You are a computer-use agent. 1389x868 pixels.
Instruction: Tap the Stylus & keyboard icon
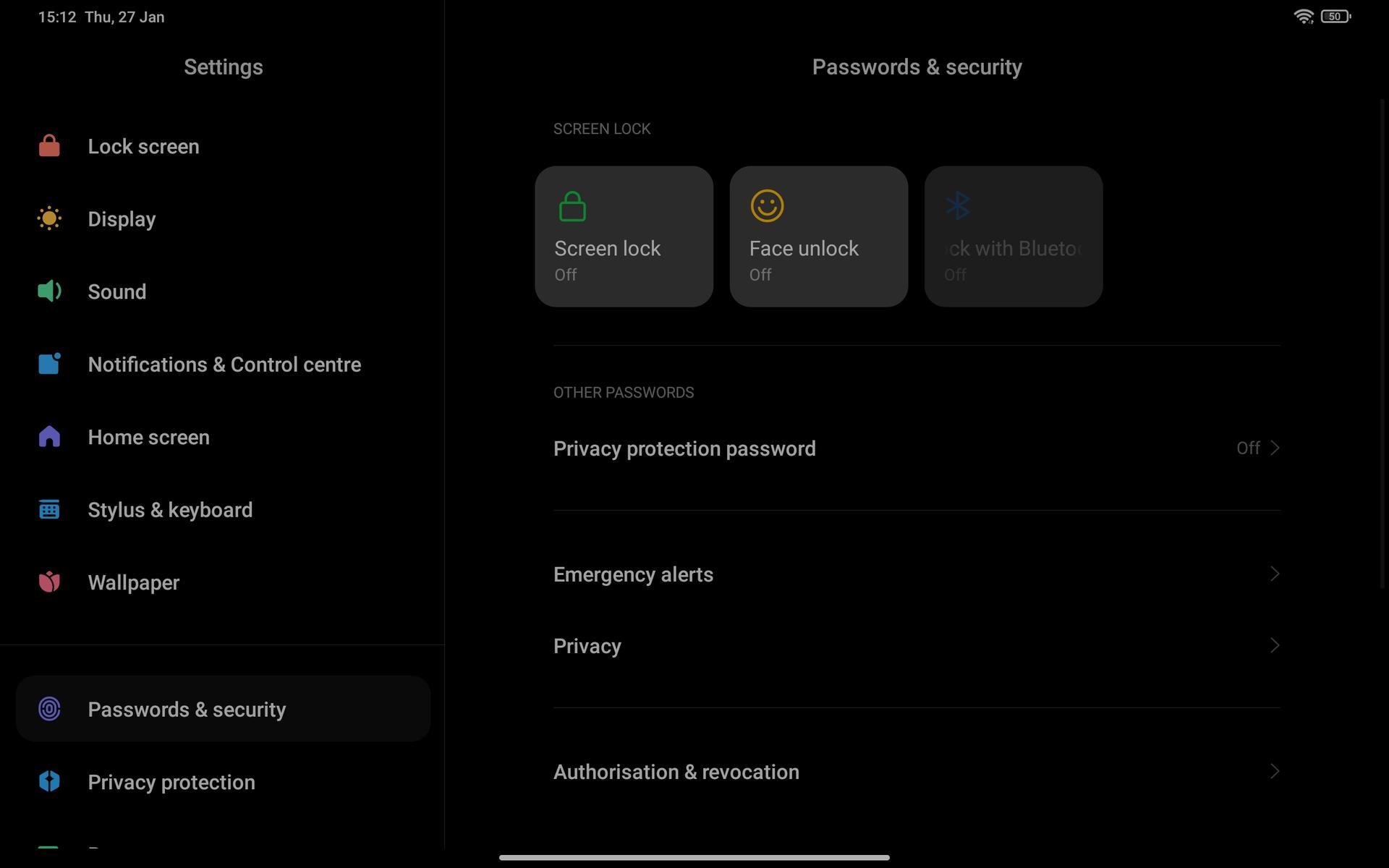point(49,510)
